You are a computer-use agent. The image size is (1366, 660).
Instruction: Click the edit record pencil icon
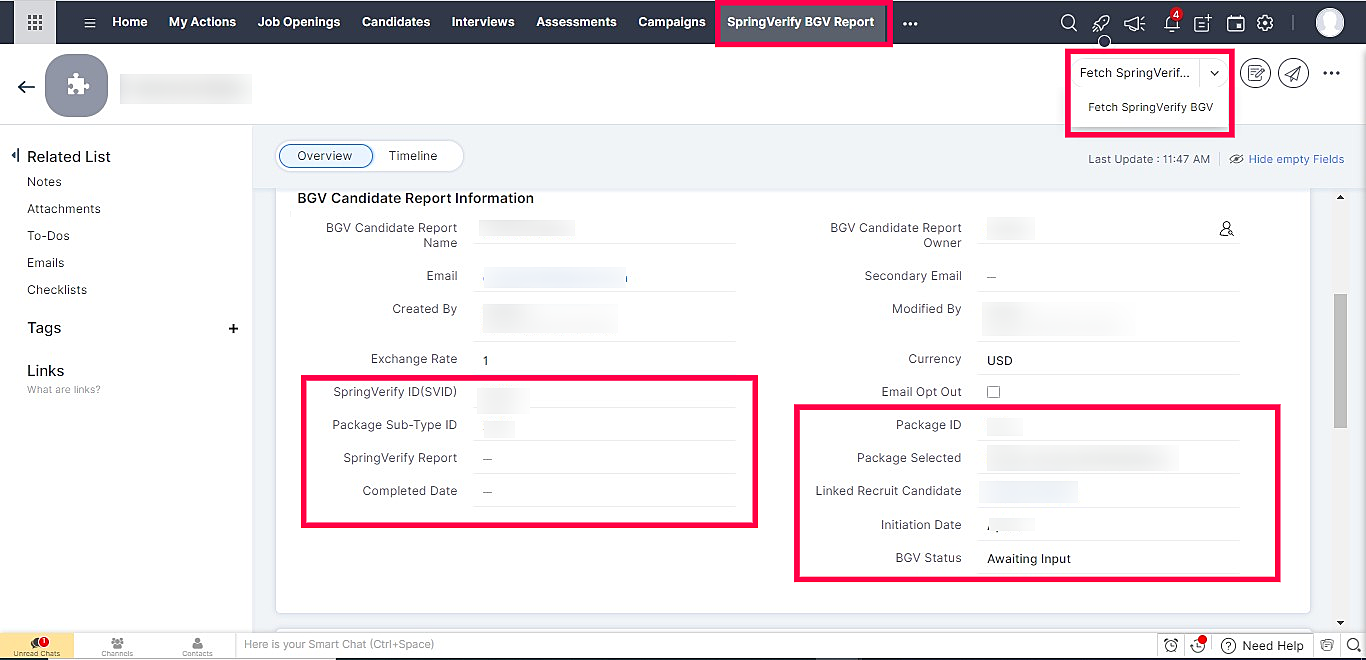[1255, 73]
